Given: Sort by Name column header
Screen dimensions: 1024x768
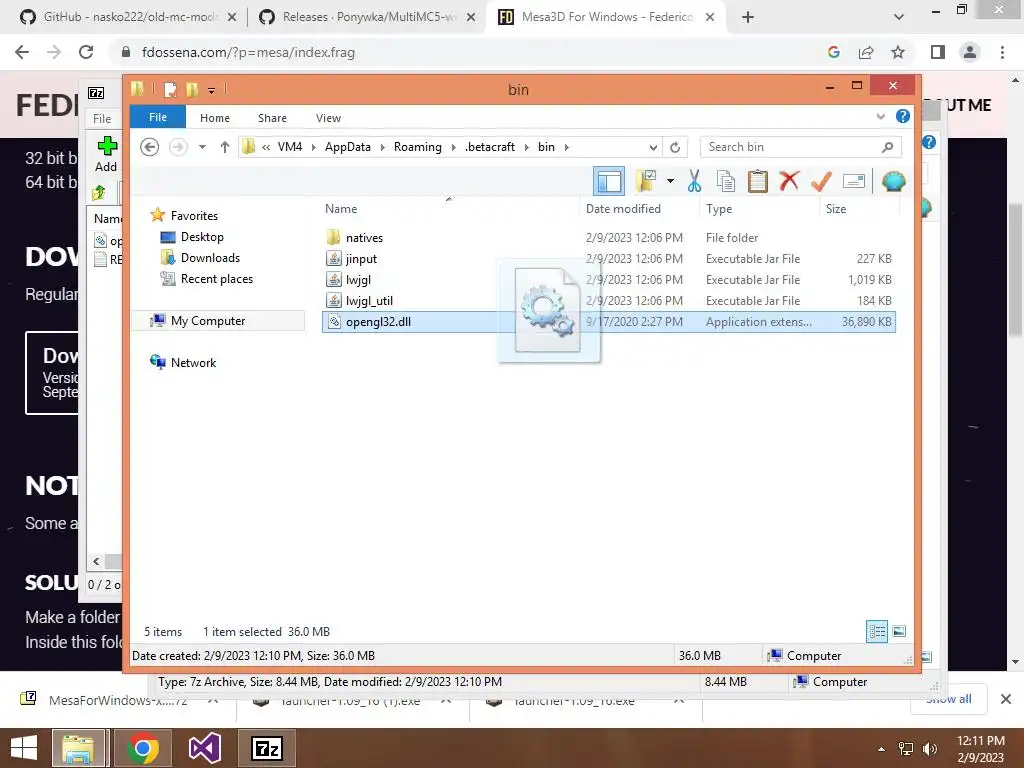Looking at the screenshot, I should (x=341, y=209).
